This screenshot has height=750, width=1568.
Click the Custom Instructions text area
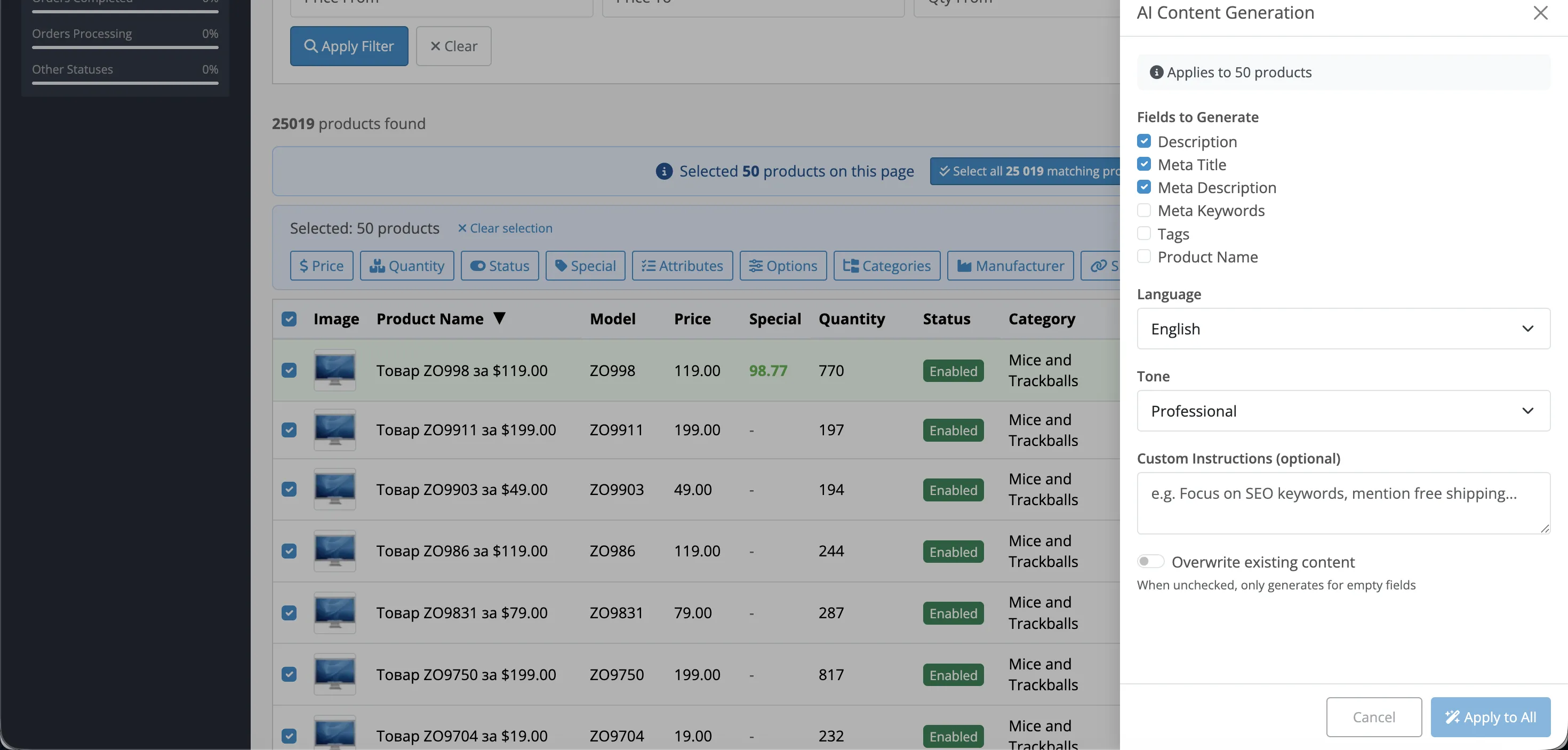(x=1343, y=504)
